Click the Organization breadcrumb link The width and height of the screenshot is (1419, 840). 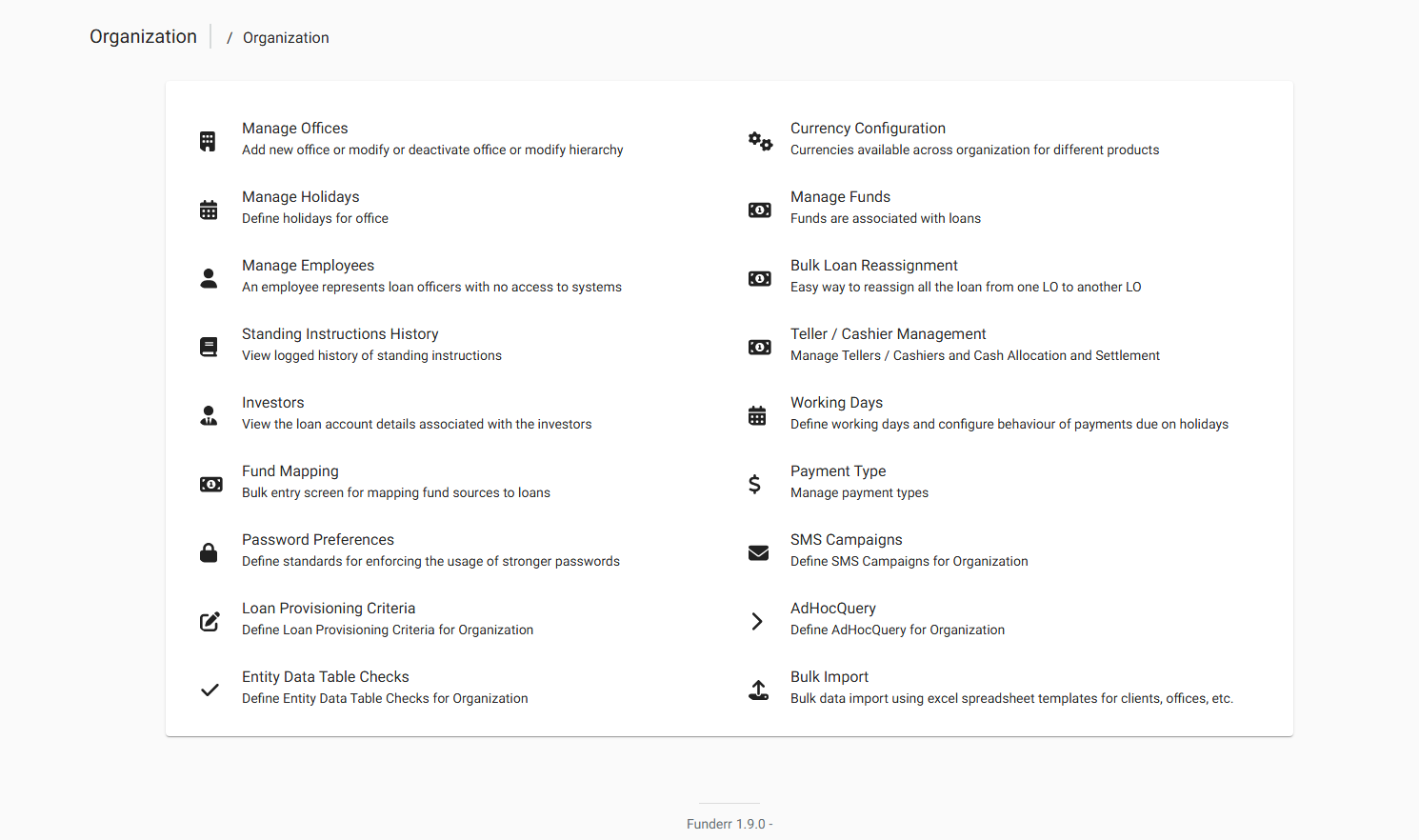285,37
